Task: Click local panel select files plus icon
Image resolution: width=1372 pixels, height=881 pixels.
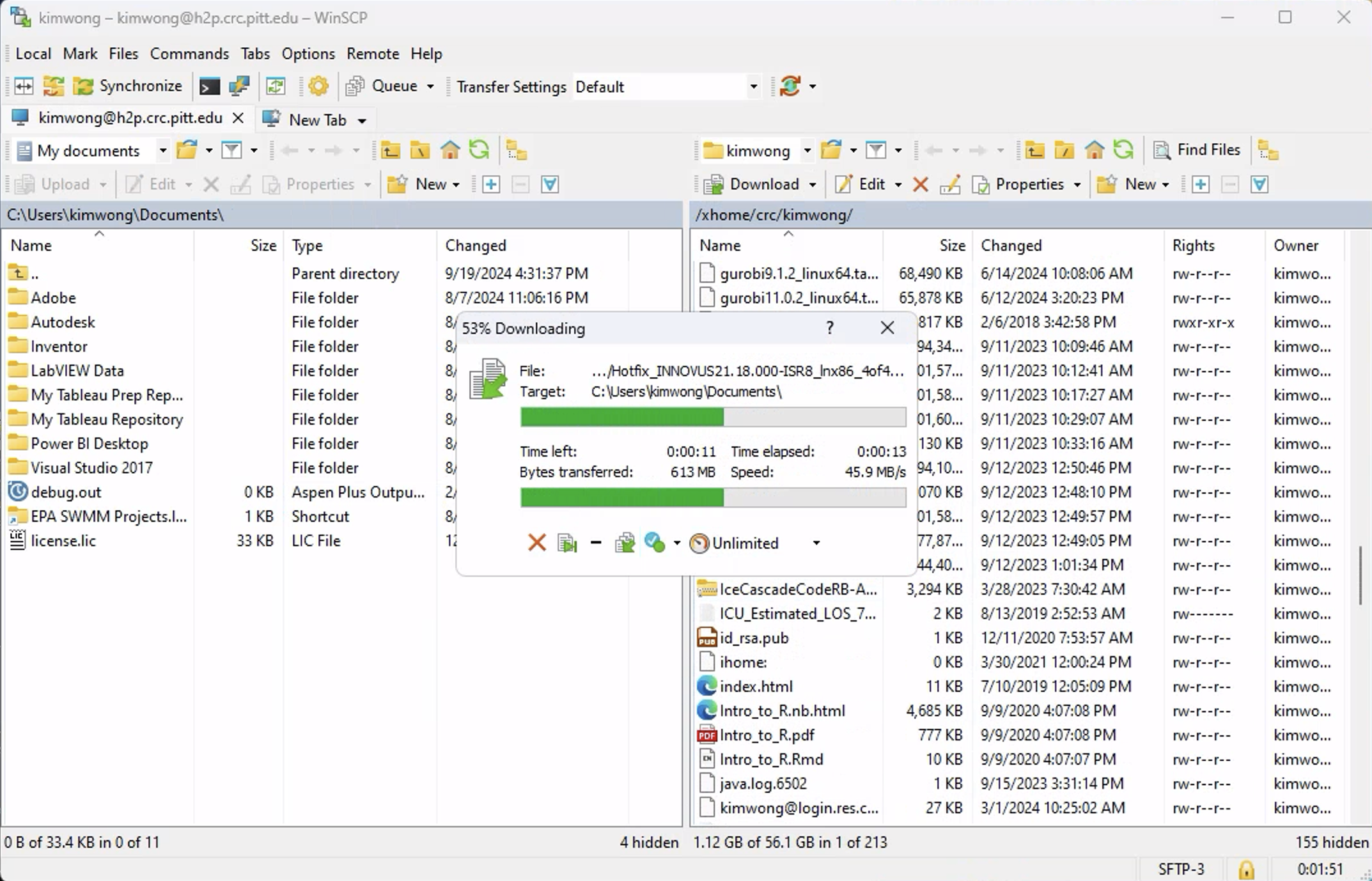Action: point(491,185)
